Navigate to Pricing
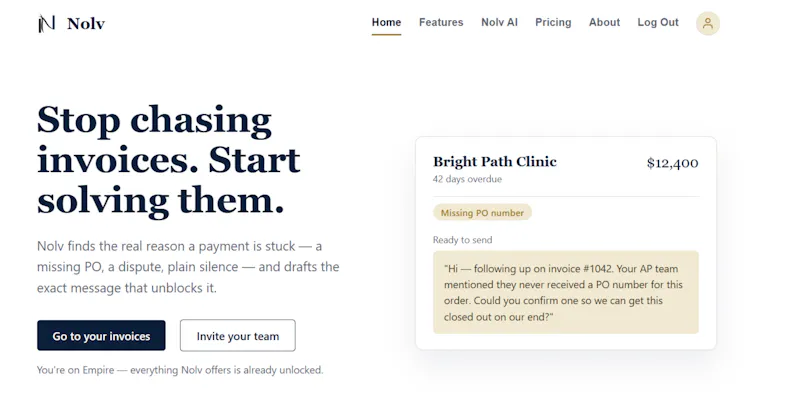800x400 pixels. (x=553, y=22)
